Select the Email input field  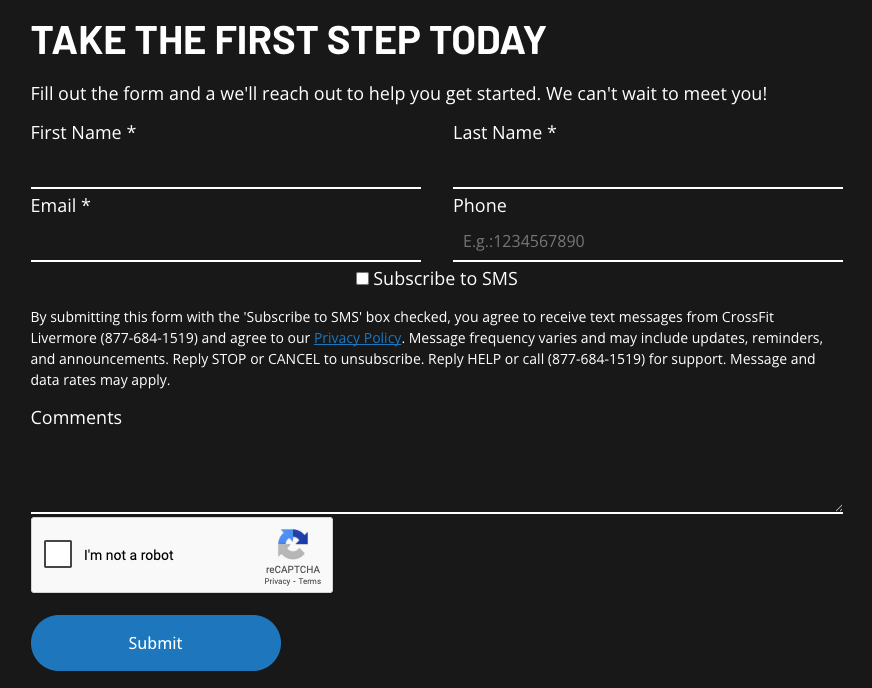(x=225, y=241)
